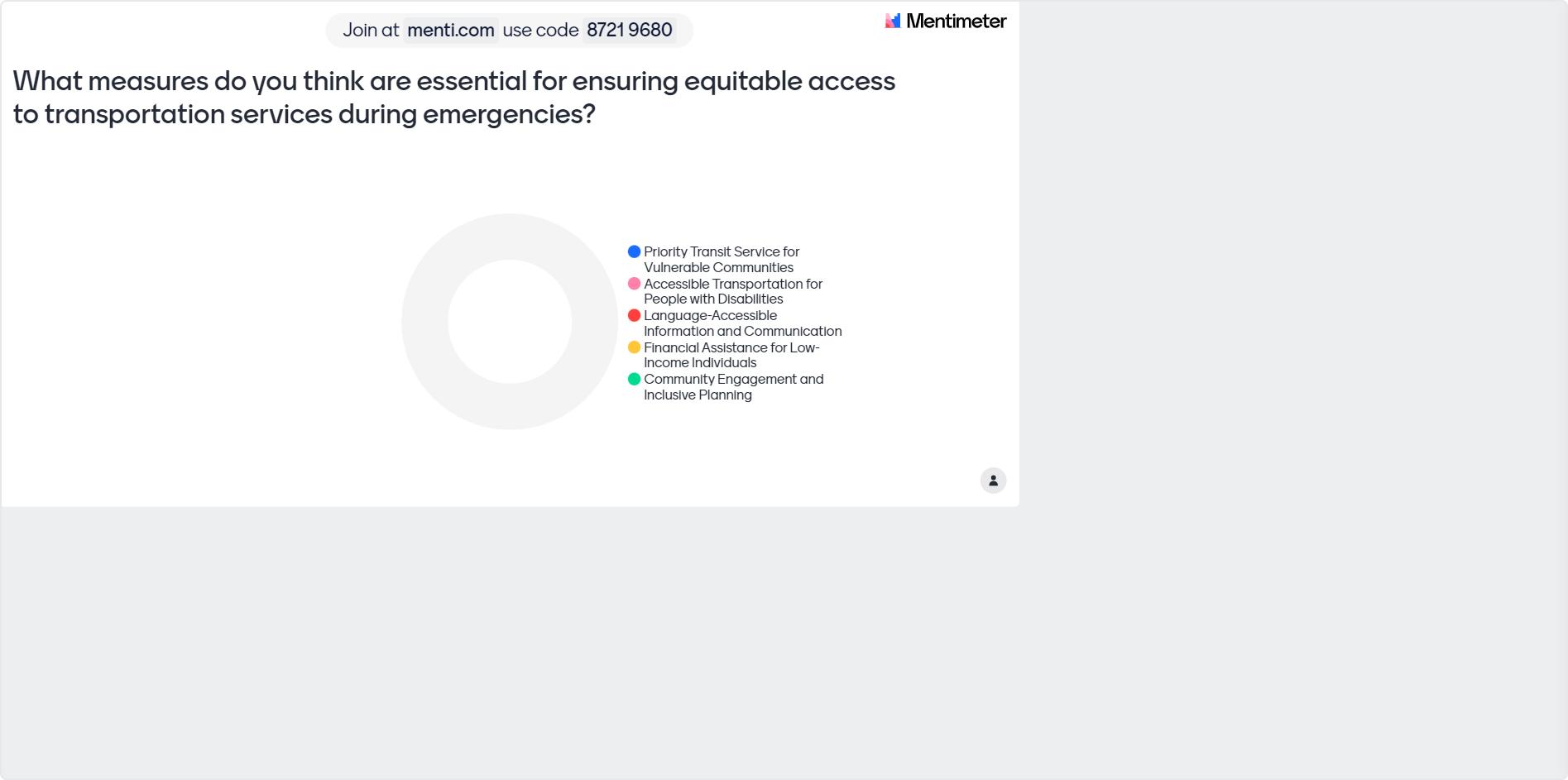
Task: Open the menti.com link
Action: 450,31
